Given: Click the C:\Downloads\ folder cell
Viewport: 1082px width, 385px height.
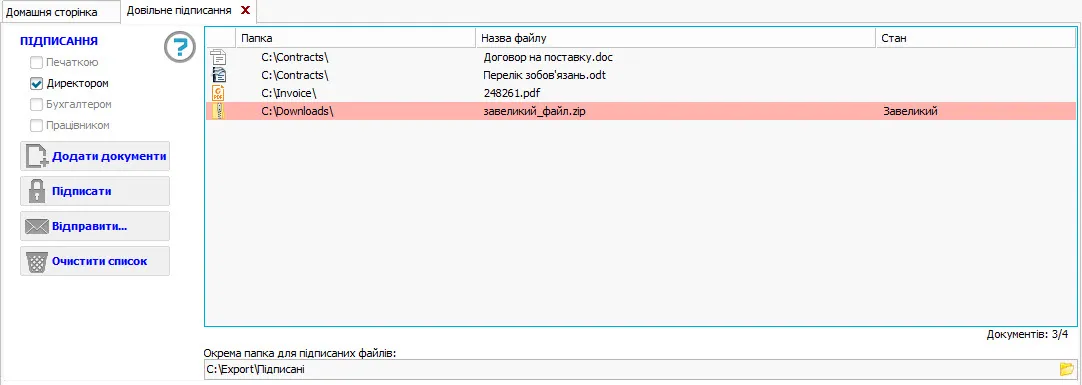Looking at the screenshot, I should (297, 111).
